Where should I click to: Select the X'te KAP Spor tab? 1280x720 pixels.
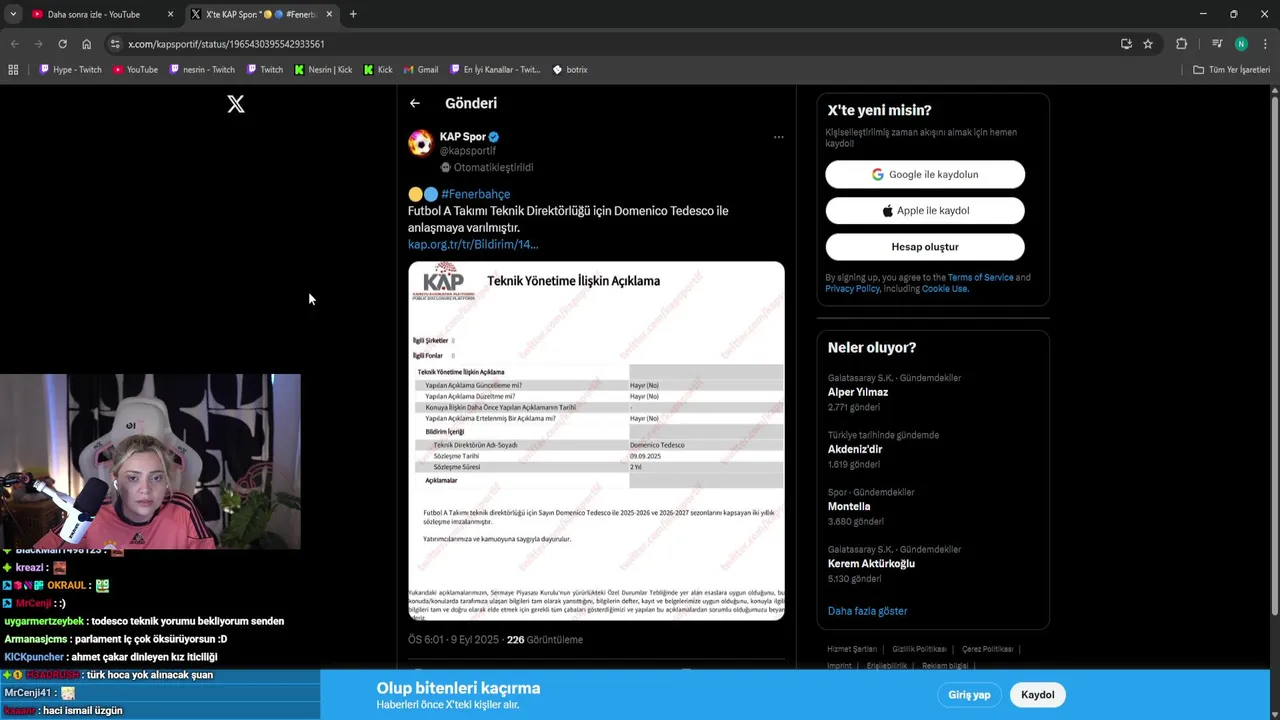pos(260,14)
